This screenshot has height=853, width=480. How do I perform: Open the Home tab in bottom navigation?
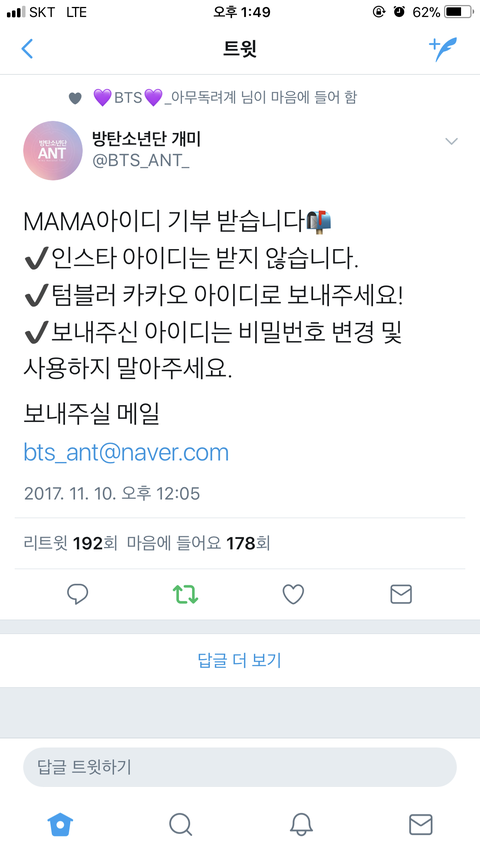tap(60, 824)
